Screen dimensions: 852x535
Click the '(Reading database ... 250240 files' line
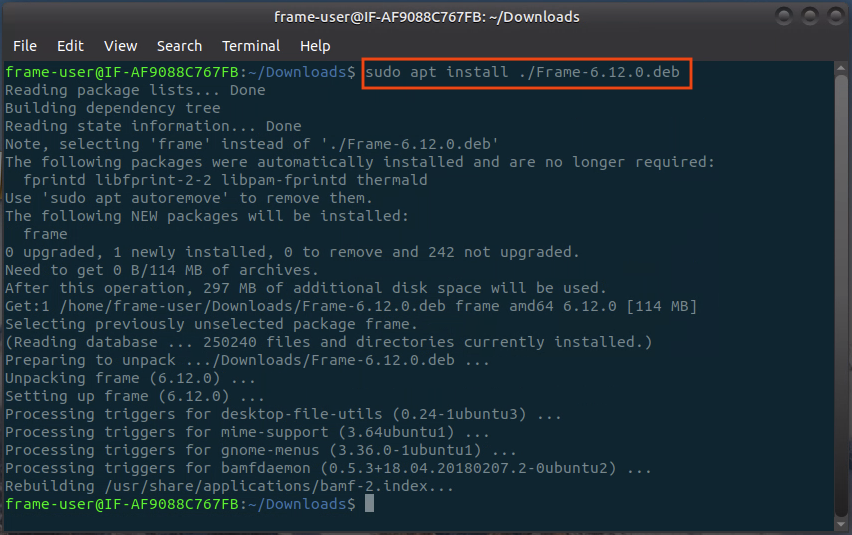click(329, 342)
